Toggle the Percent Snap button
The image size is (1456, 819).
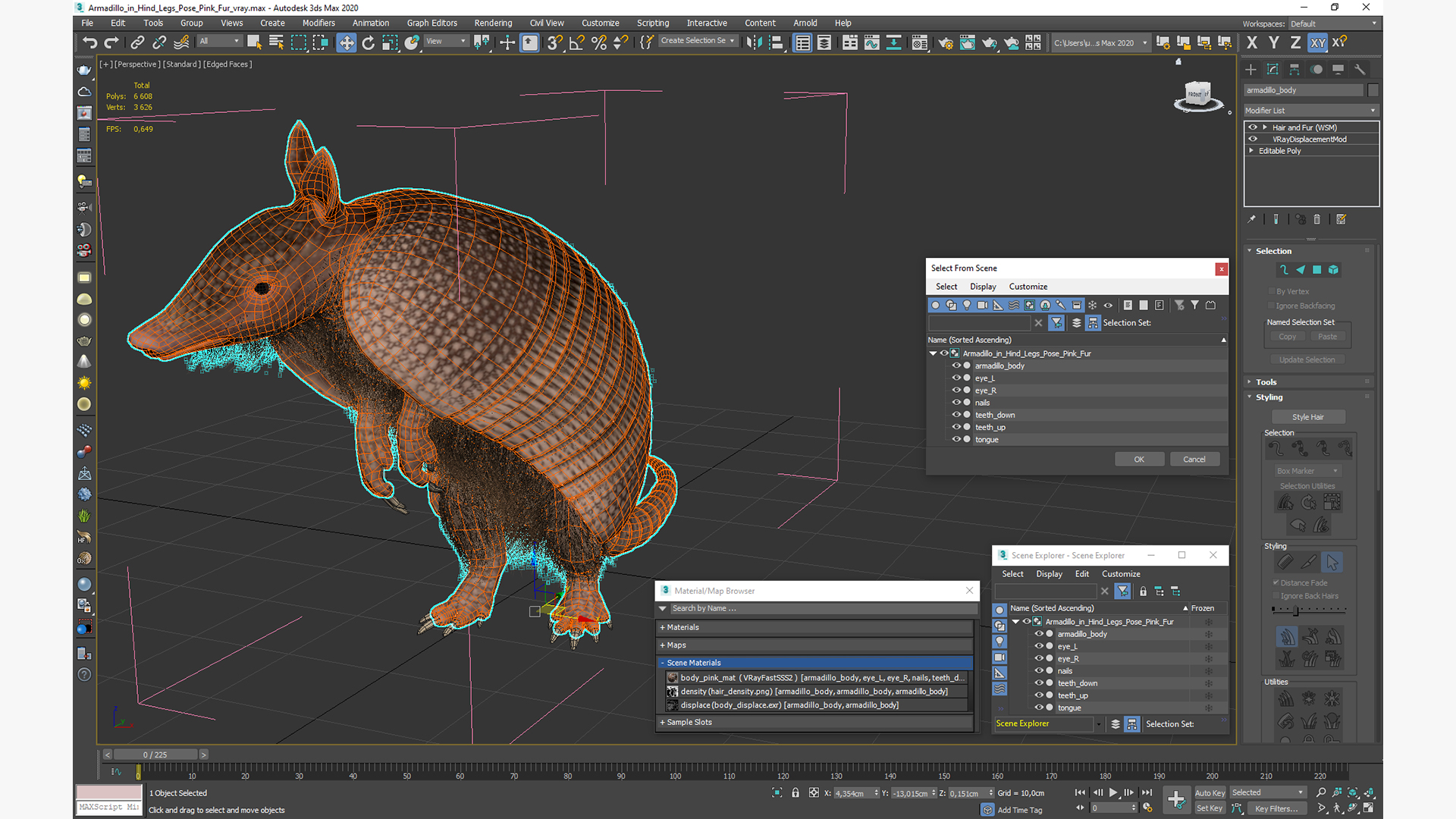click(x=599, y=42)
